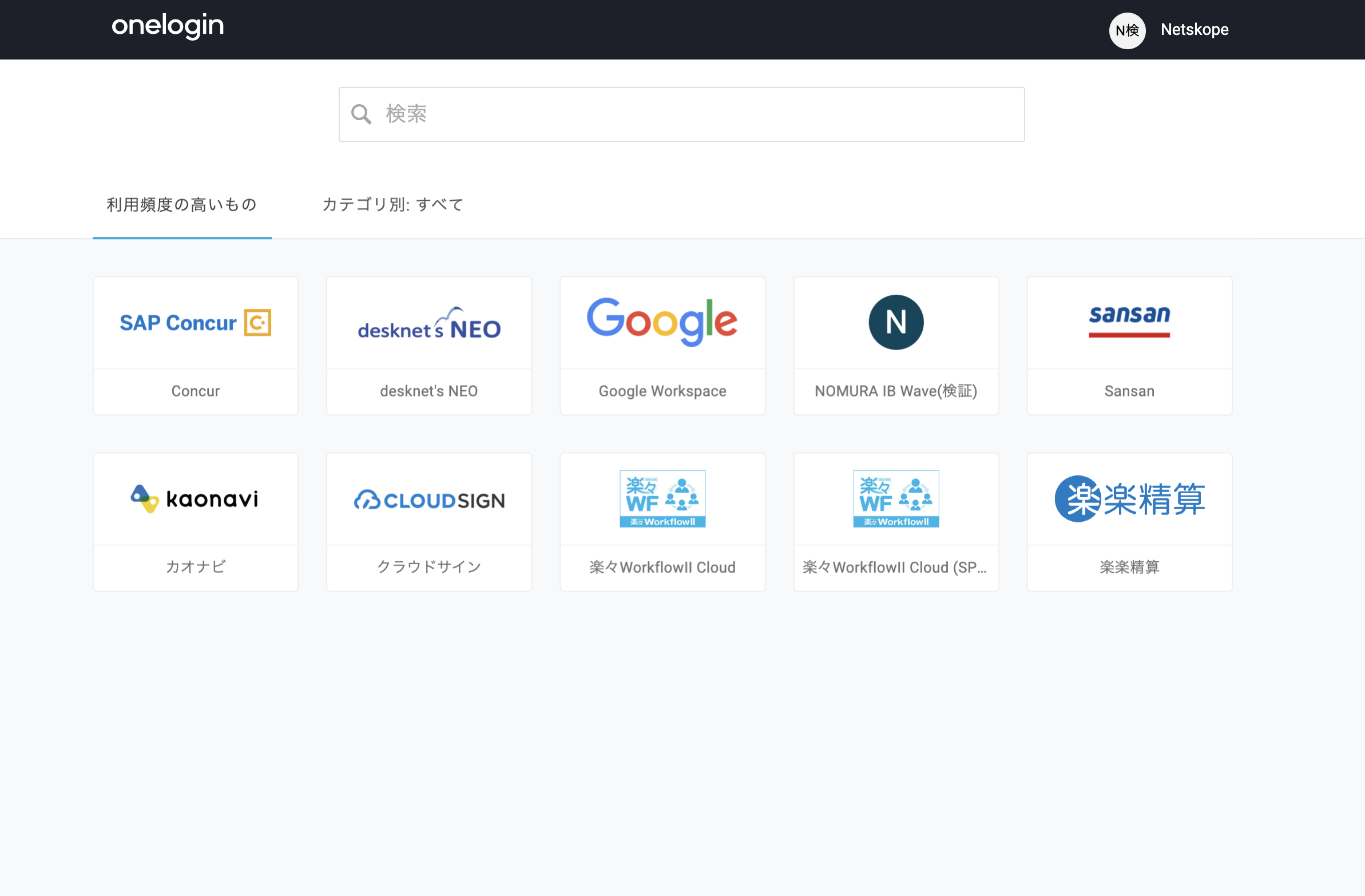Open カテゴリ別: すべて category filter
1365x896 pixels.
click(x=393, y=205)
